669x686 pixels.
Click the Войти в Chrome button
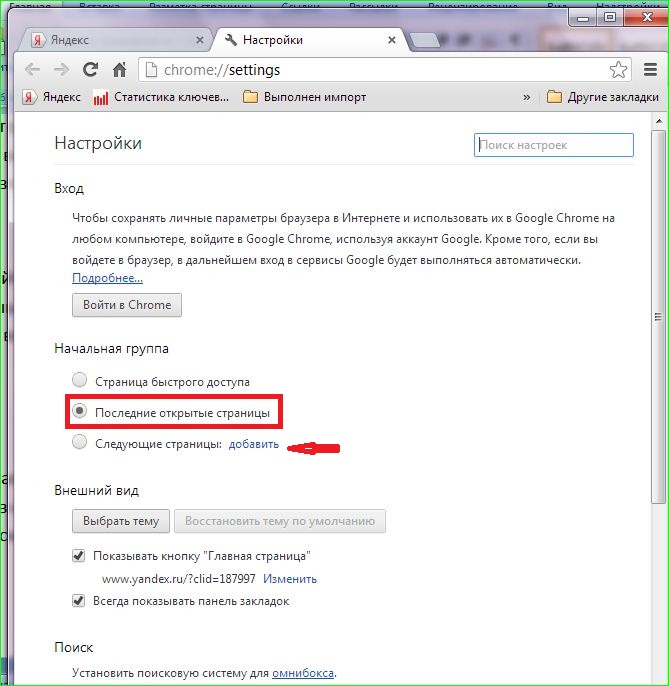tap(127, 305)
